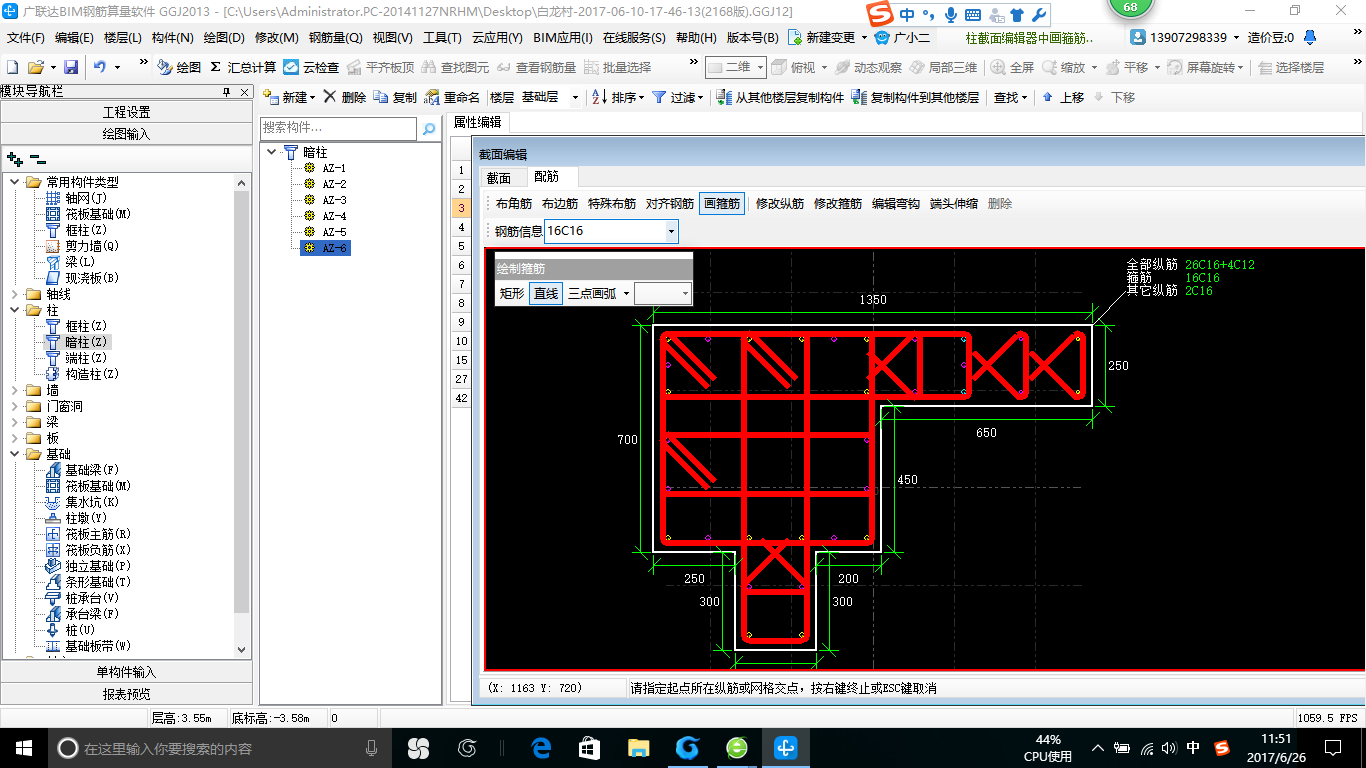Click collapse-all minus icon in navigation panel

(38, 159)
